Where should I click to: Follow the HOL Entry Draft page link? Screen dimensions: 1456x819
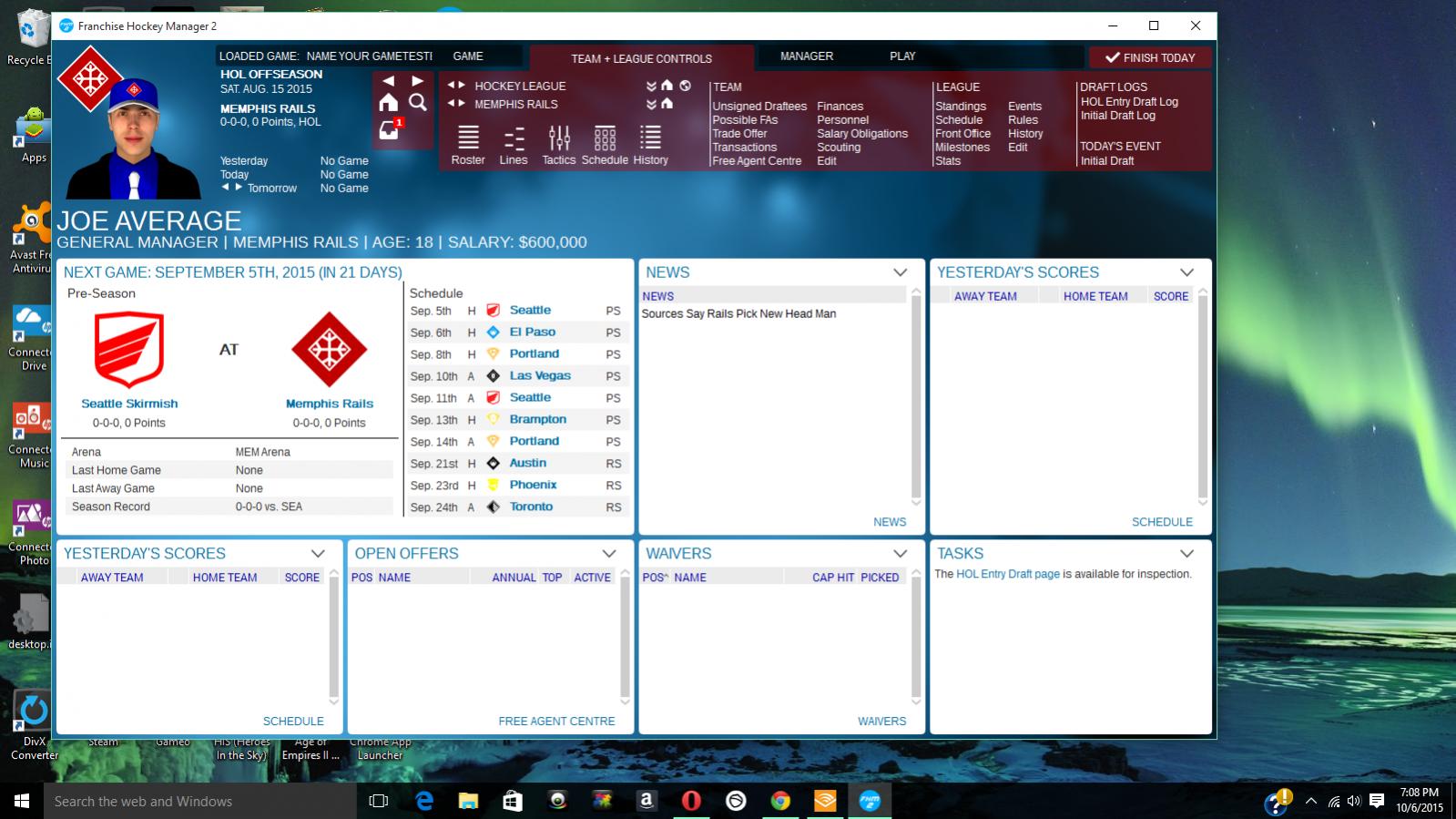(1008, 574)
